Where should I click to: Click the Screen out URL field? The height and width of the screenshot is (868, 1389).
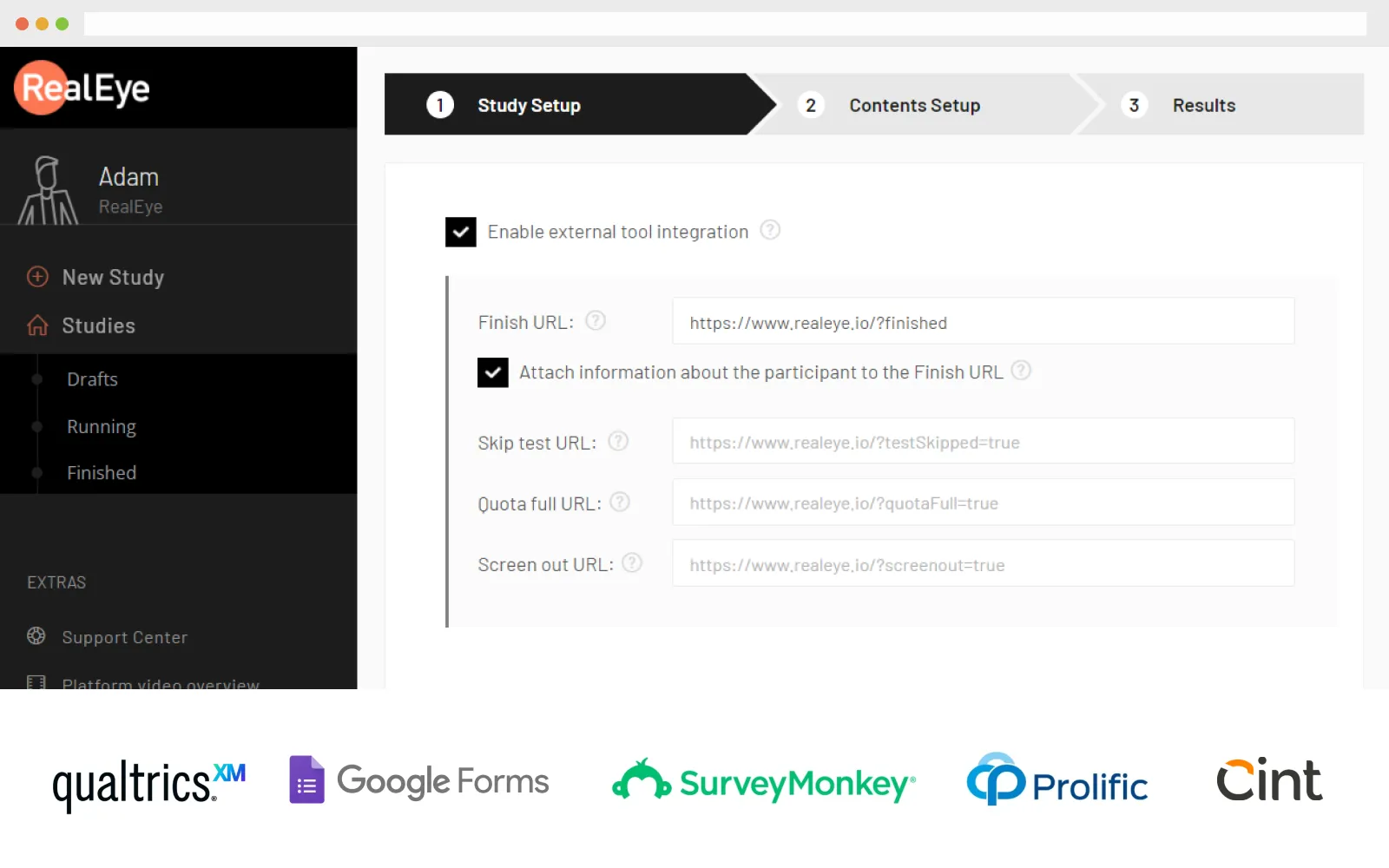point(983,565)
